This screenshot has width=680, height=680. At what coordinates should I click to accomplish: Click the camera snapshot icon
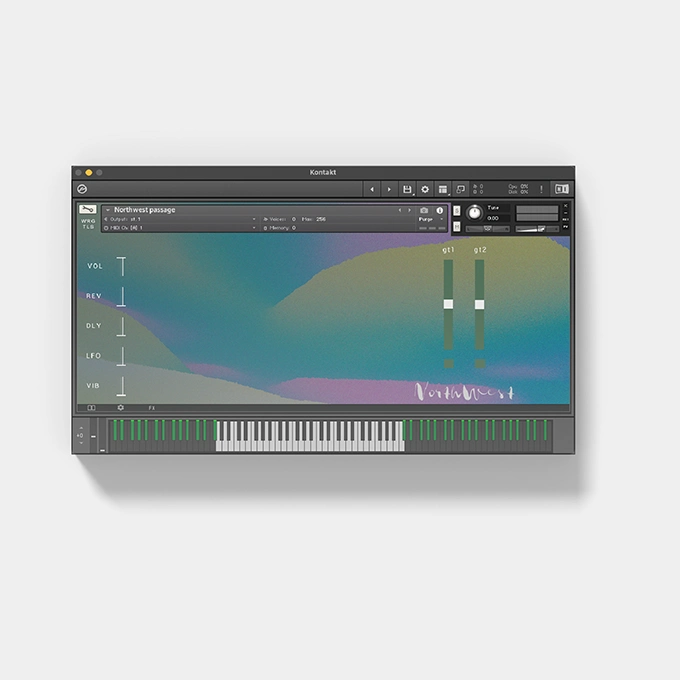tap(424, 211)
